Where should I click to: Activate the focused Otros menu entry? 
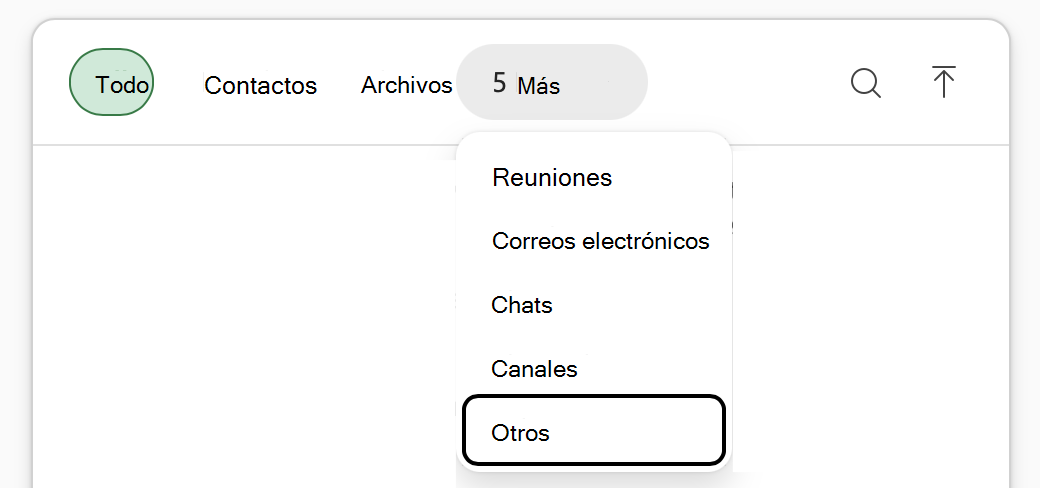[x=594, y=430]
